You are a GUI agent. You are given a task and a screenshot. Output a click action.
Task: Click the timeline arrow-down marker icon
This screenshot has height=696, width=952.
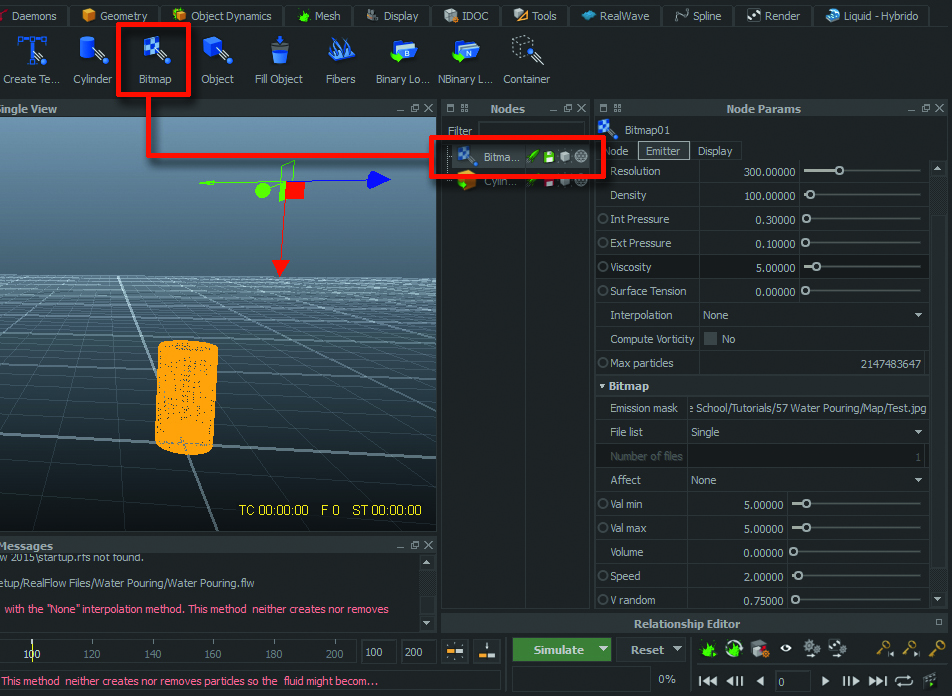(487, 652)
